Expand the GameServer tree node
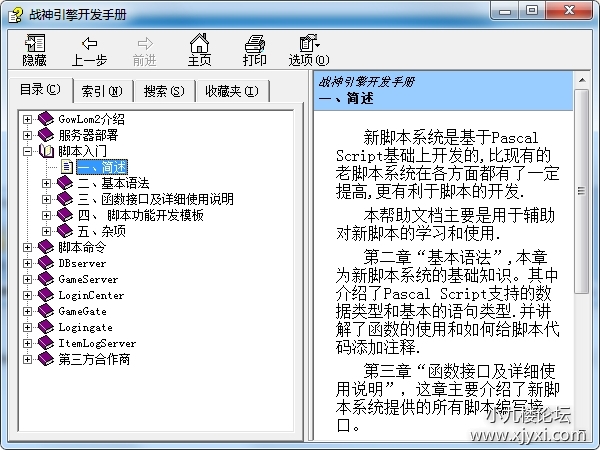The width and height of the screenshot is (600, 450). click(x=27, y=279)
